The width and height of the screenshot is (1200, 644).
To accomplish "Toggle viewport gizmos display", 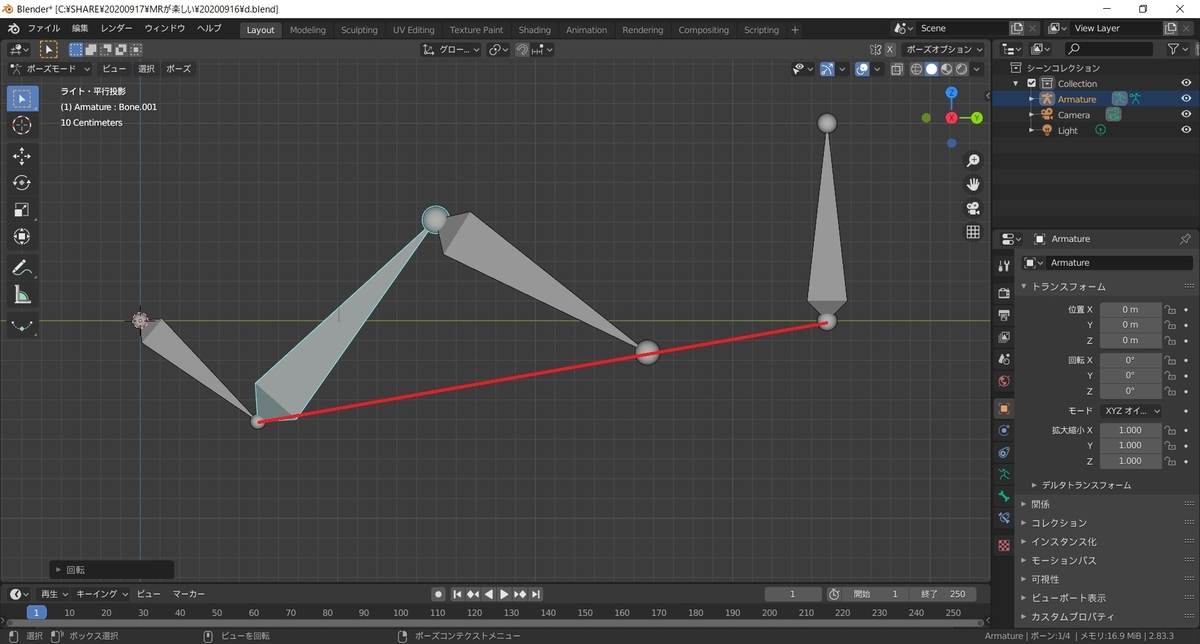I will [828, 69].
